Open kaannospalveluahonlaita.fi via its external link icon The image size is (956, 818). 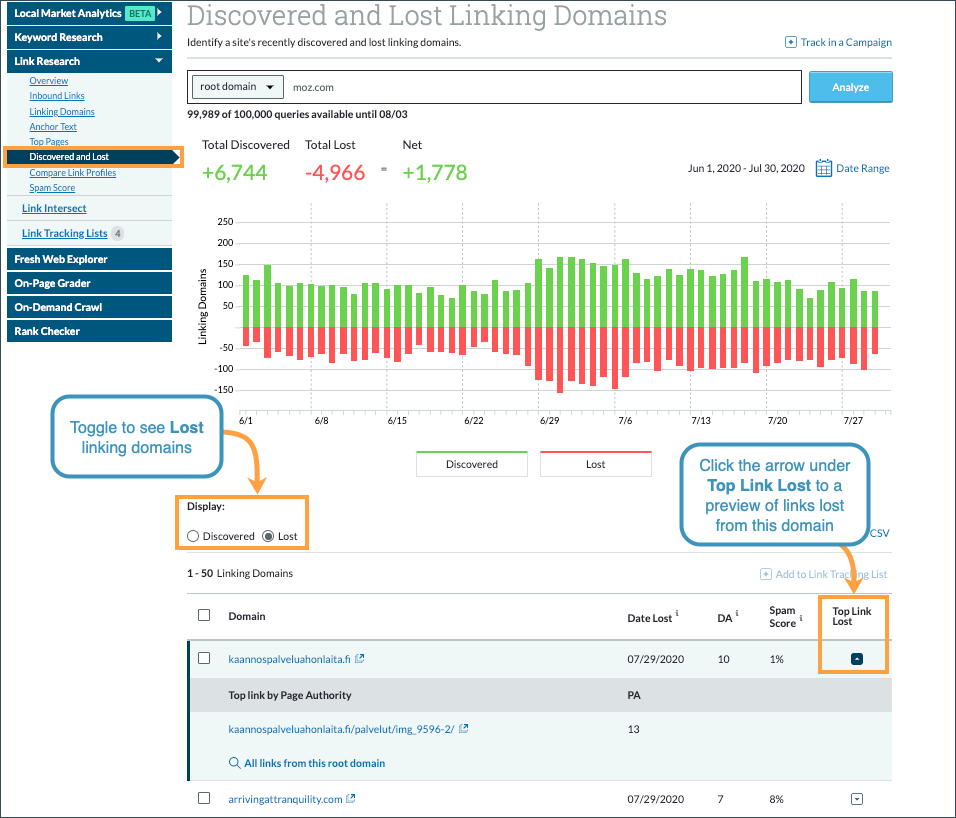point(360,658)
